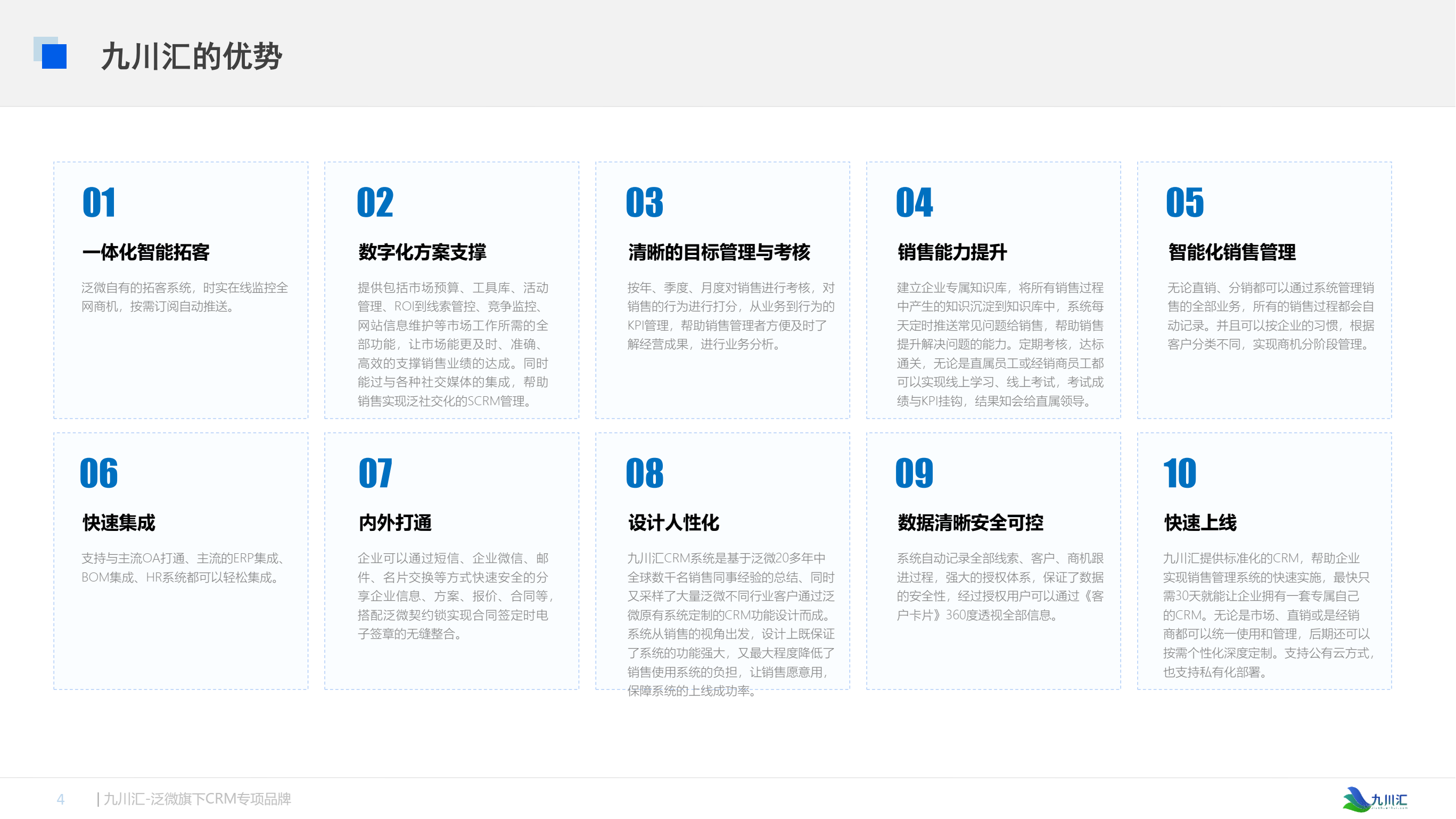Click the paragraph starting 九川汇提供标准化的CRM
The width and height of the screenshot is (1456, 819).
1269,615
